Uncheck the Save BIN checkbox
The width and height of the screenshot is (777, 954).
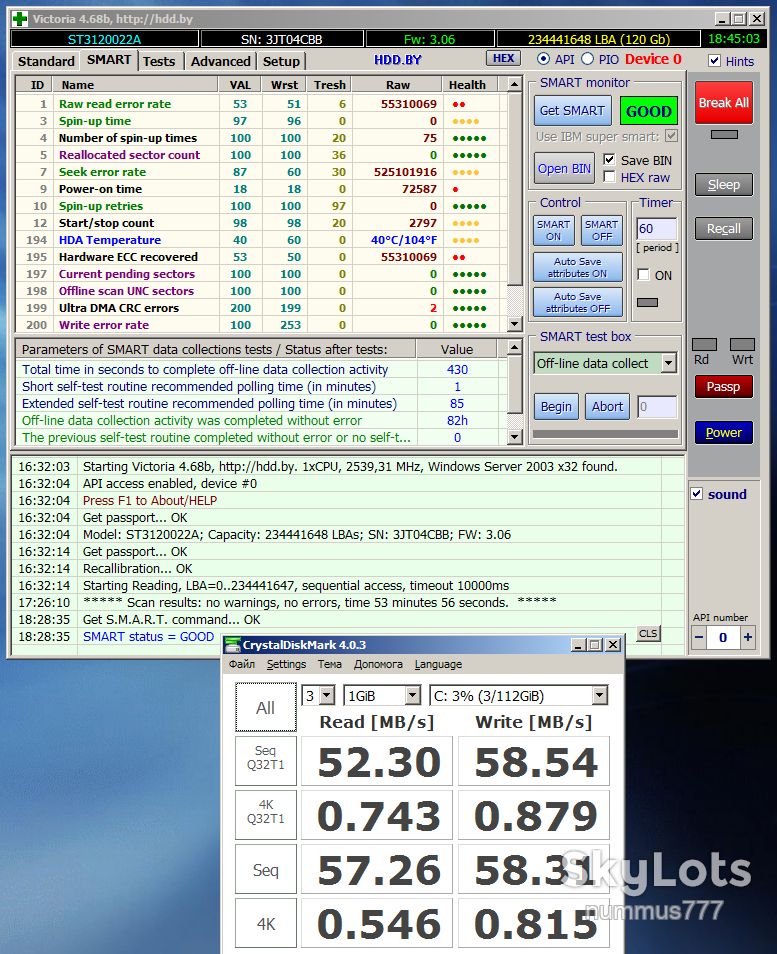pyautogui.click(x=609, y=159)
